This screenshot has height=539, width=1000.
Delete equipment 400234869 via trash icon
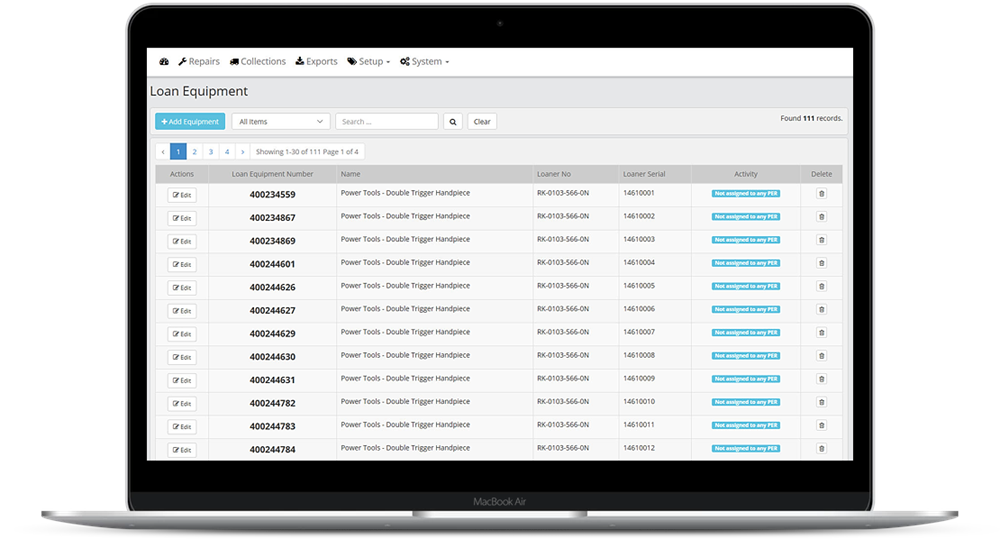[x=821, y=240]
